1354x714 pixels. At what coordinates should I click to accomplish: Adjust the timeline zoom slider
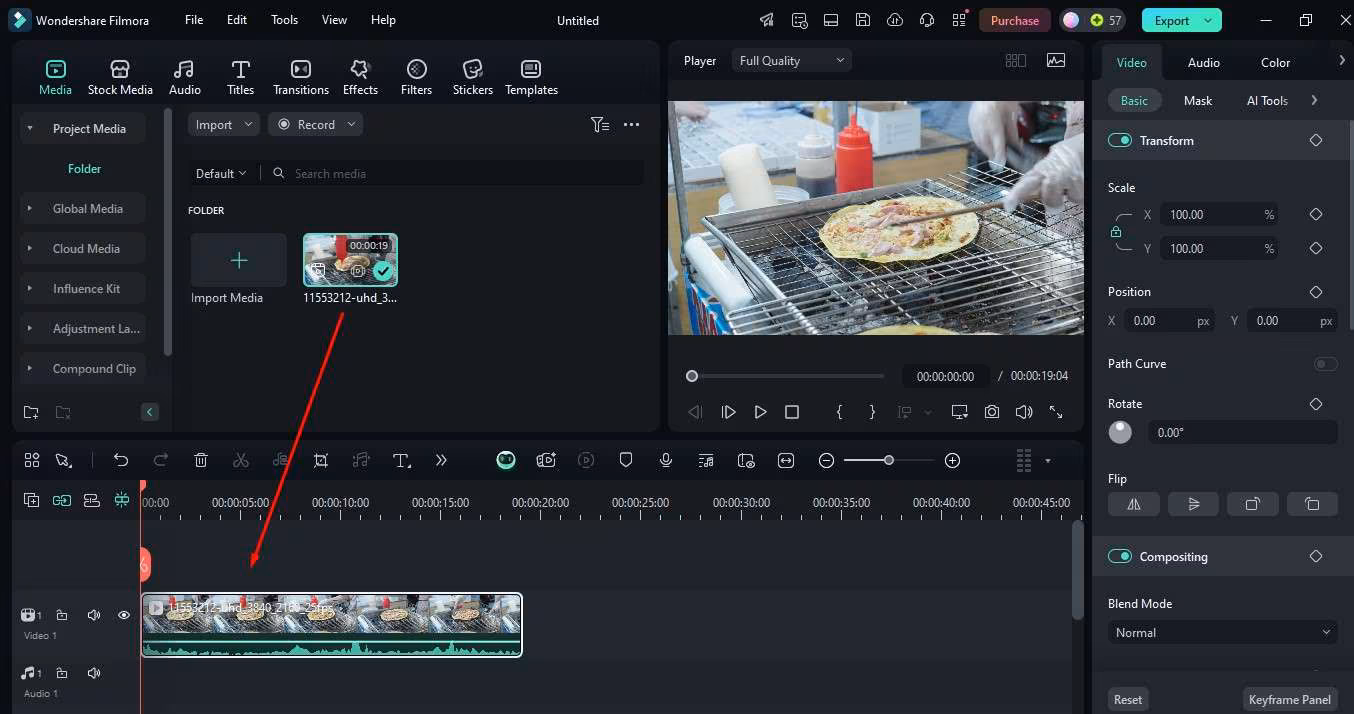click(888, 460)
